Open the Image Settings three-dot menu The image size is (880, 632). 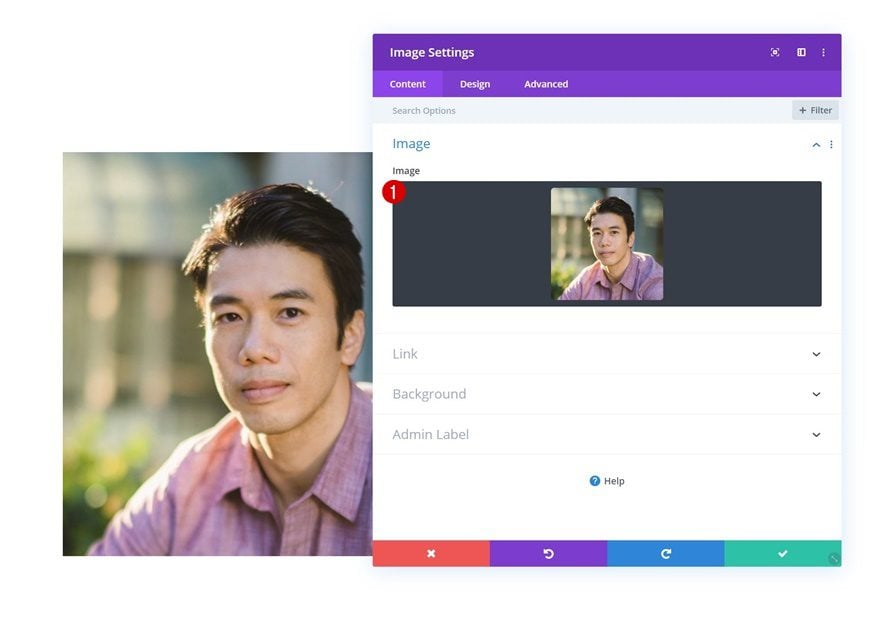tap(823, 52)
